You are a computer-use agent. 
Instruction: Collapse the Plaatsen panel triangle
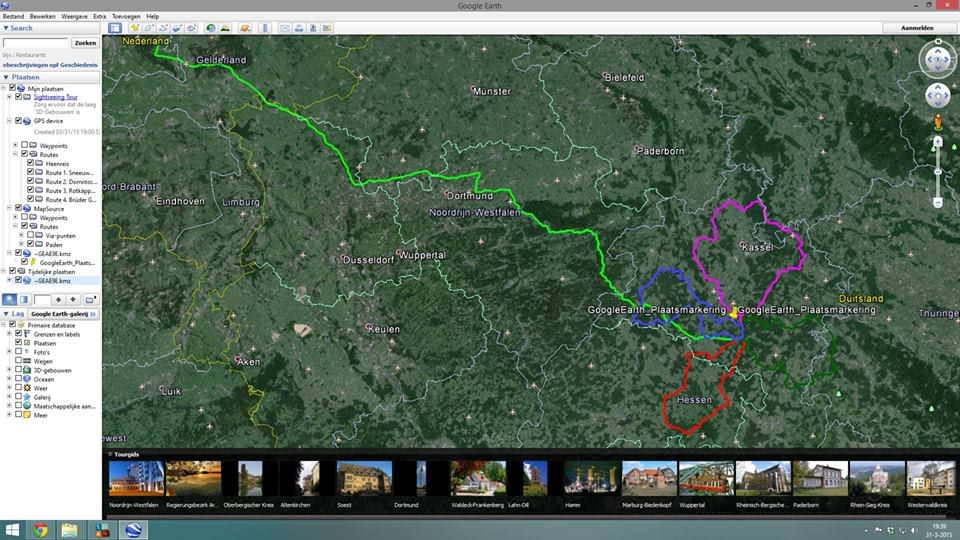(x=6, y=77)
